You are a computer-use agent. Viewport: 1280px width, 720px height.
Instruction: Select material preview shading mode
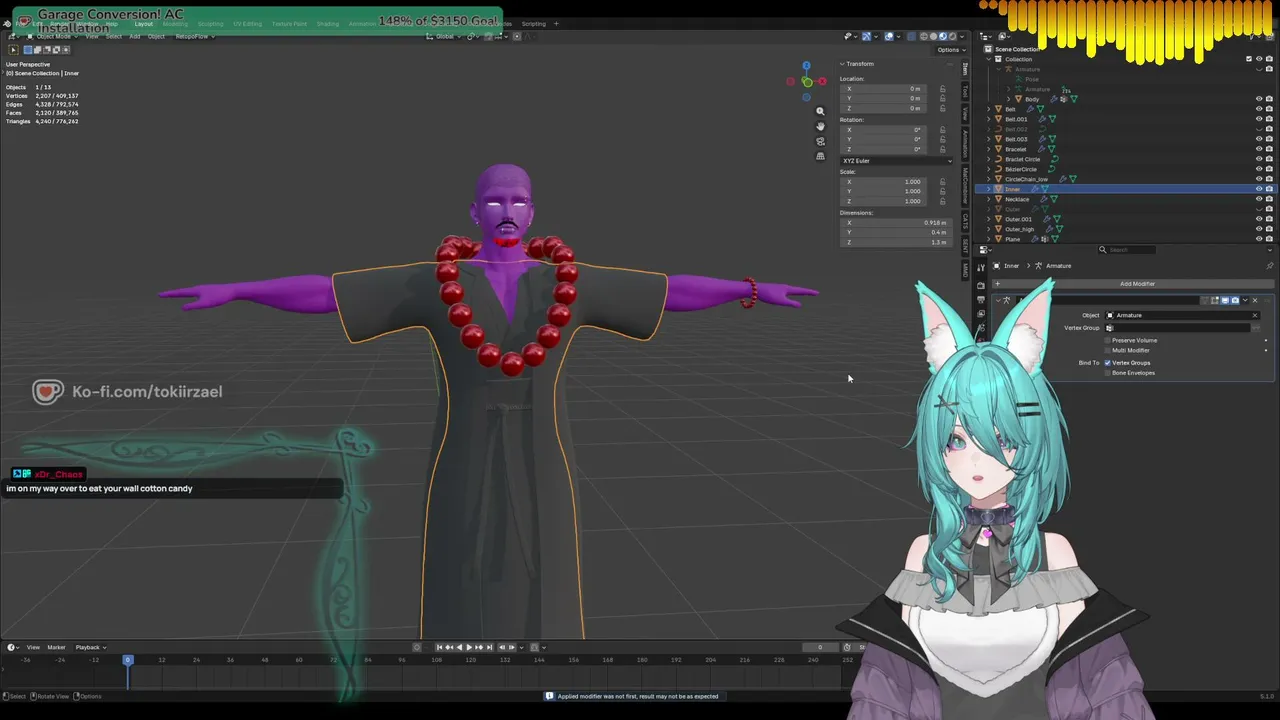[x=944, y=37]
